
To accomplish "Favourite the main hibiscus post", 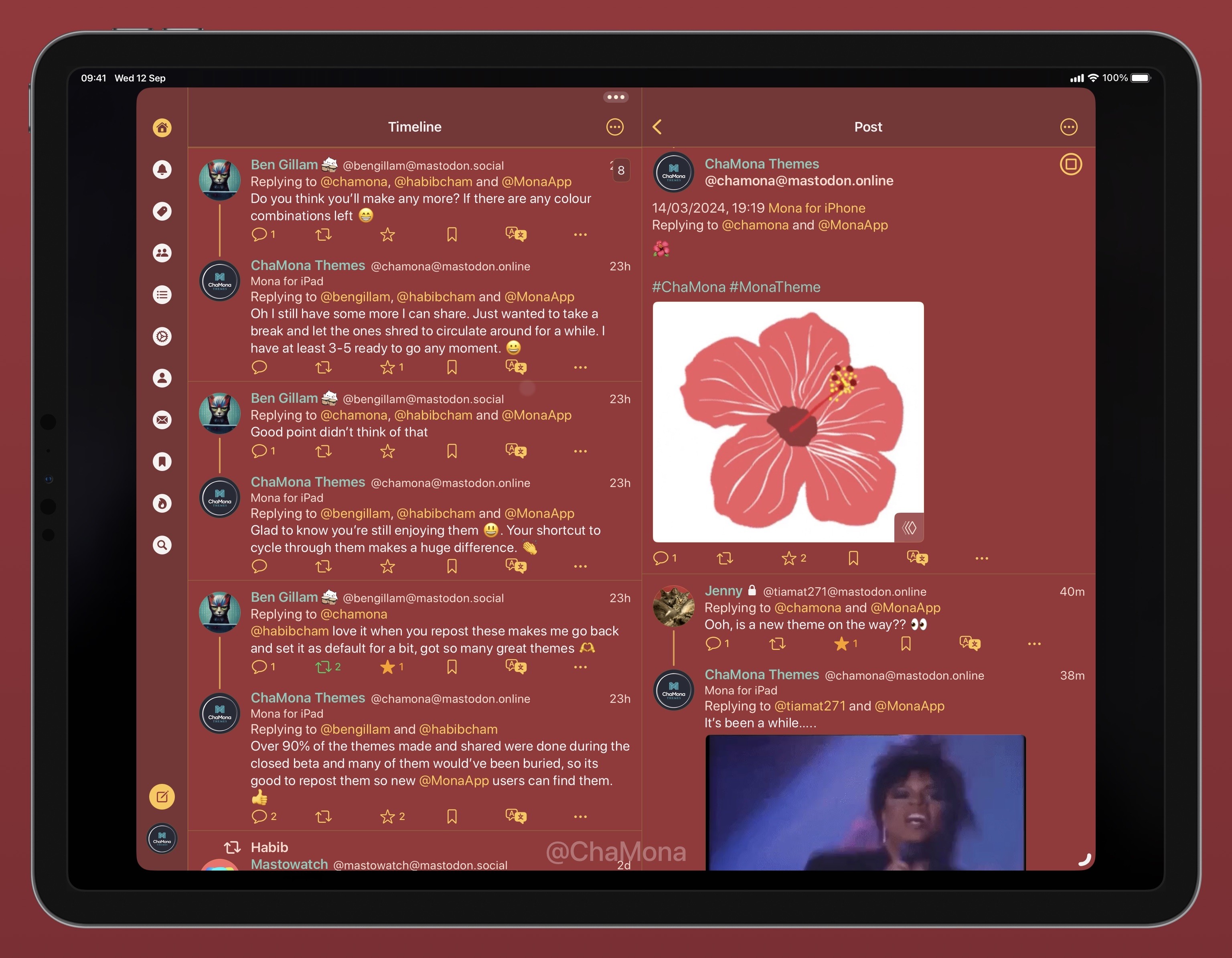I will click(x=793, y=558).
